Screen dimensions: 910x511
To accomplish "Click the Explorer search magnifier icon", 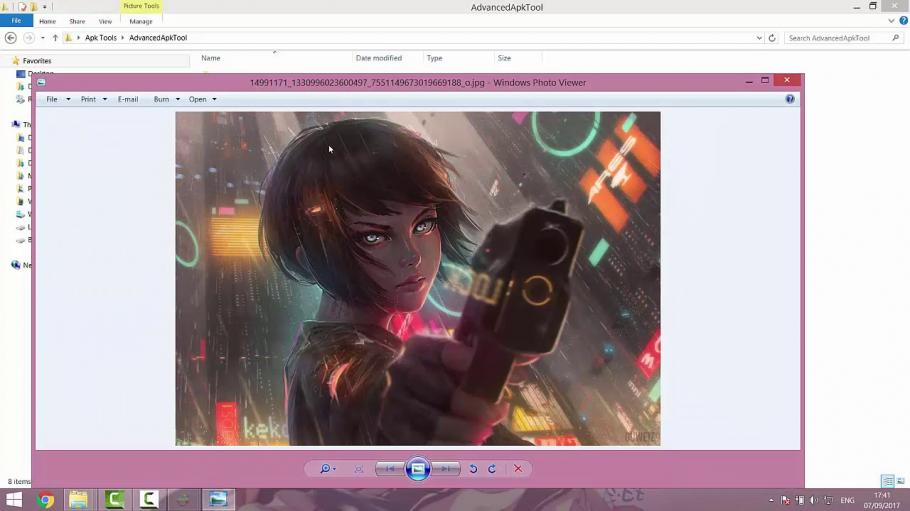I will 895,38.
